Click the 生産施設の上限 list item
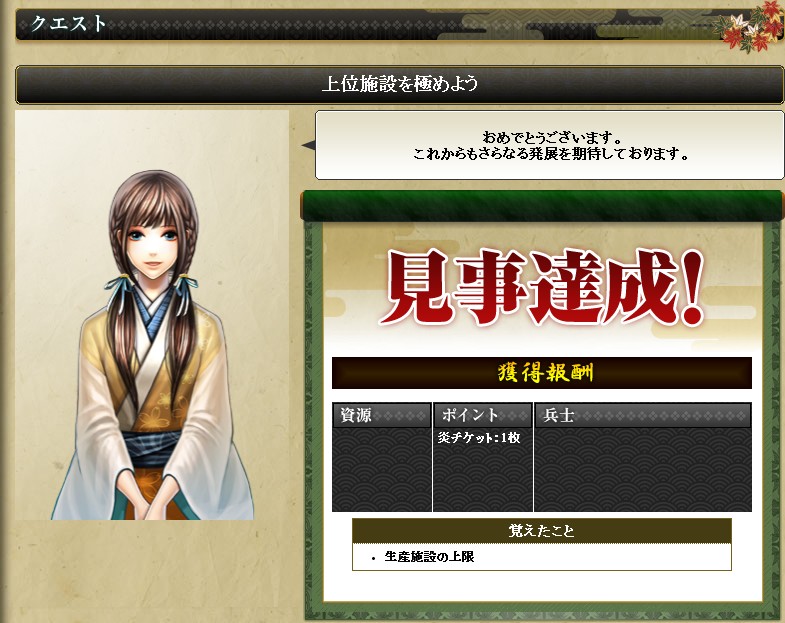The image size is (785, 623). [x=429, y=557]
